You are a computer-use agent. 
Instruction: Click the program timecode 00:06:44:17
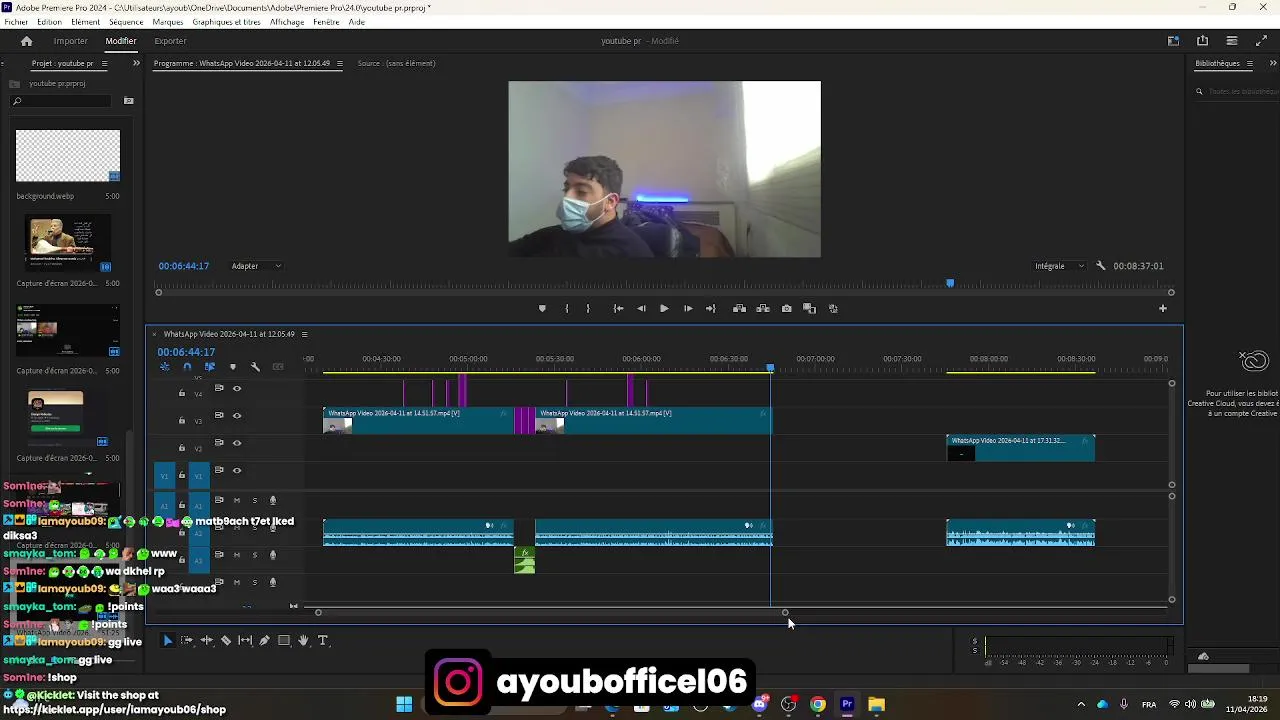pyautogui.click(x=183, y=266)
